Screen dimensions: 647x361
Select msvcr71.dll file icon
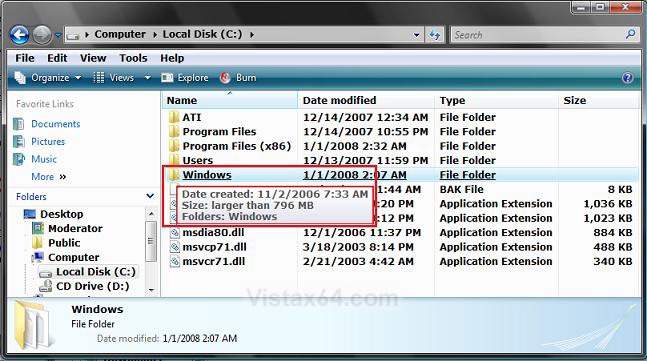click(x=175, y=262)
